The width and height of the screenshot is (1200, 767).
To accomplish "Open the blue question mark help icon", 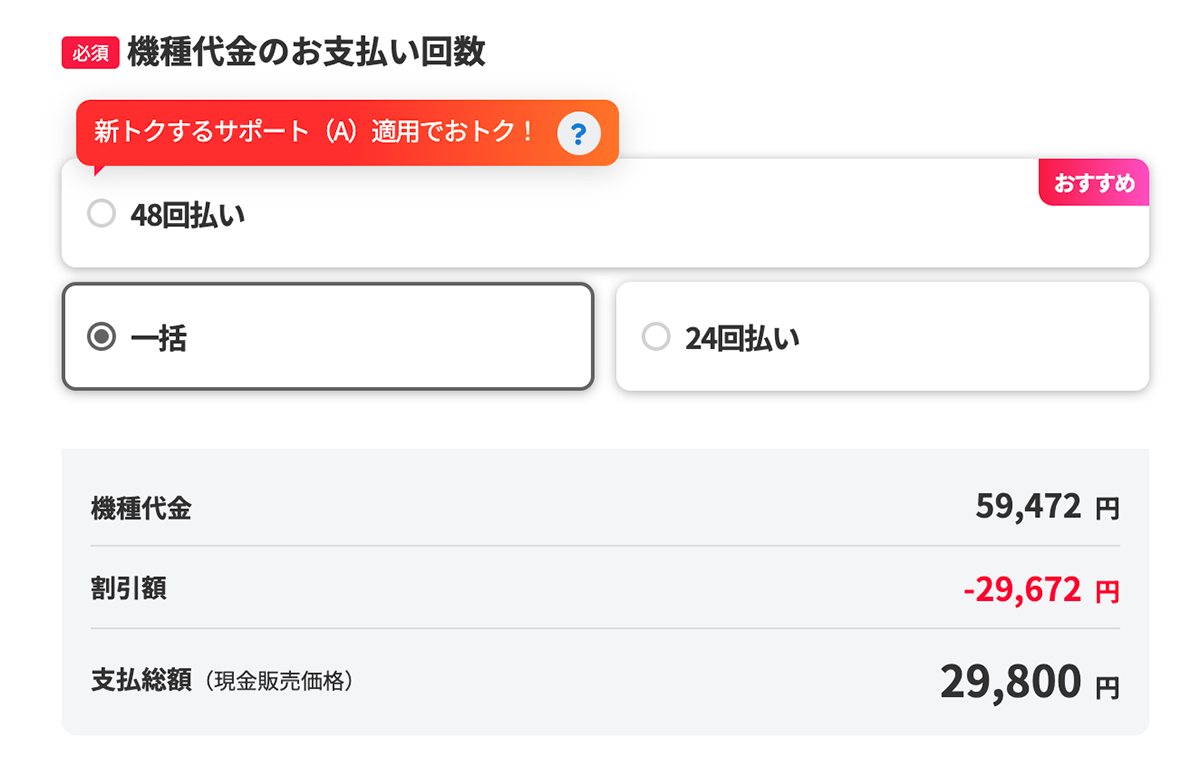I will 578,133.
